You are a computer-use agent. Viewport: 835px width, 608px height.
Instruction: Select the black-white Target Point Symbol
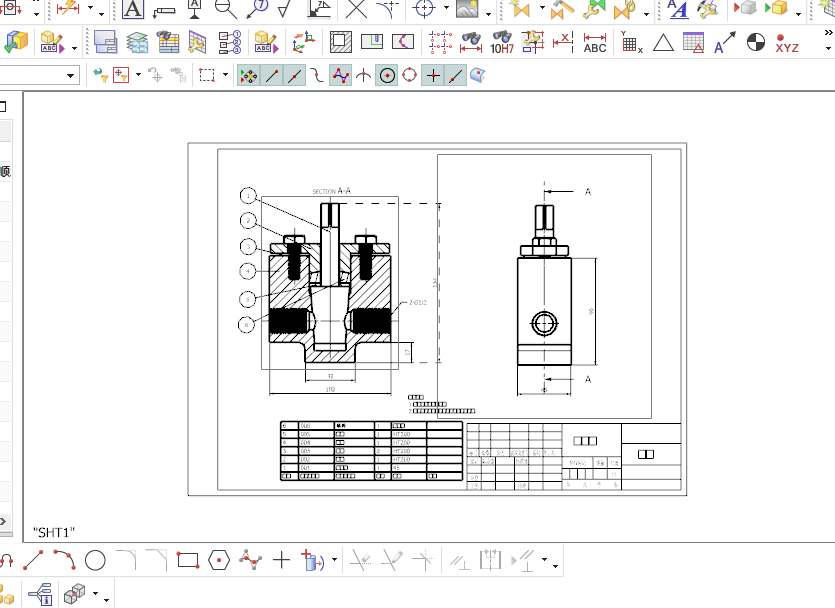click(x=756, y=42)
